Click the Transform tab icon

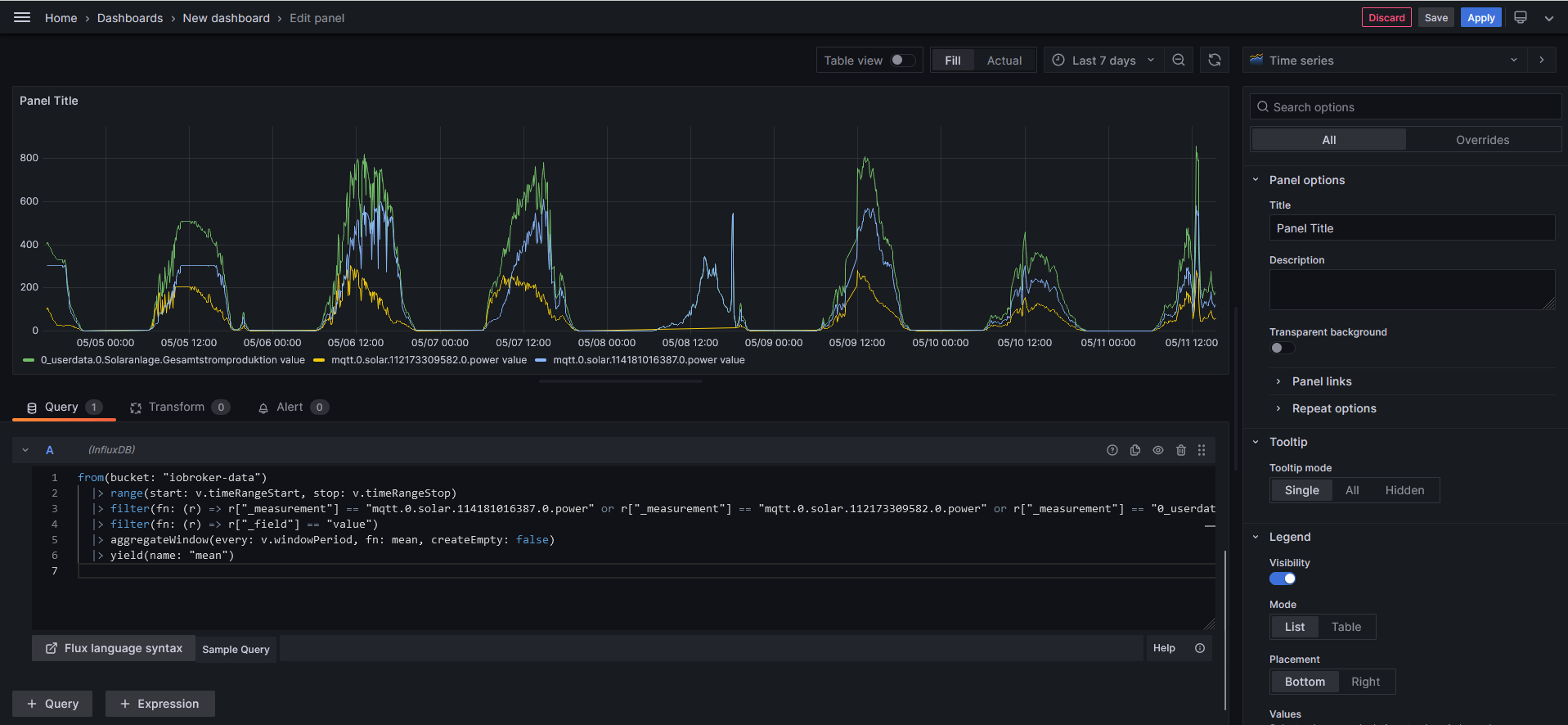point(136,408)
